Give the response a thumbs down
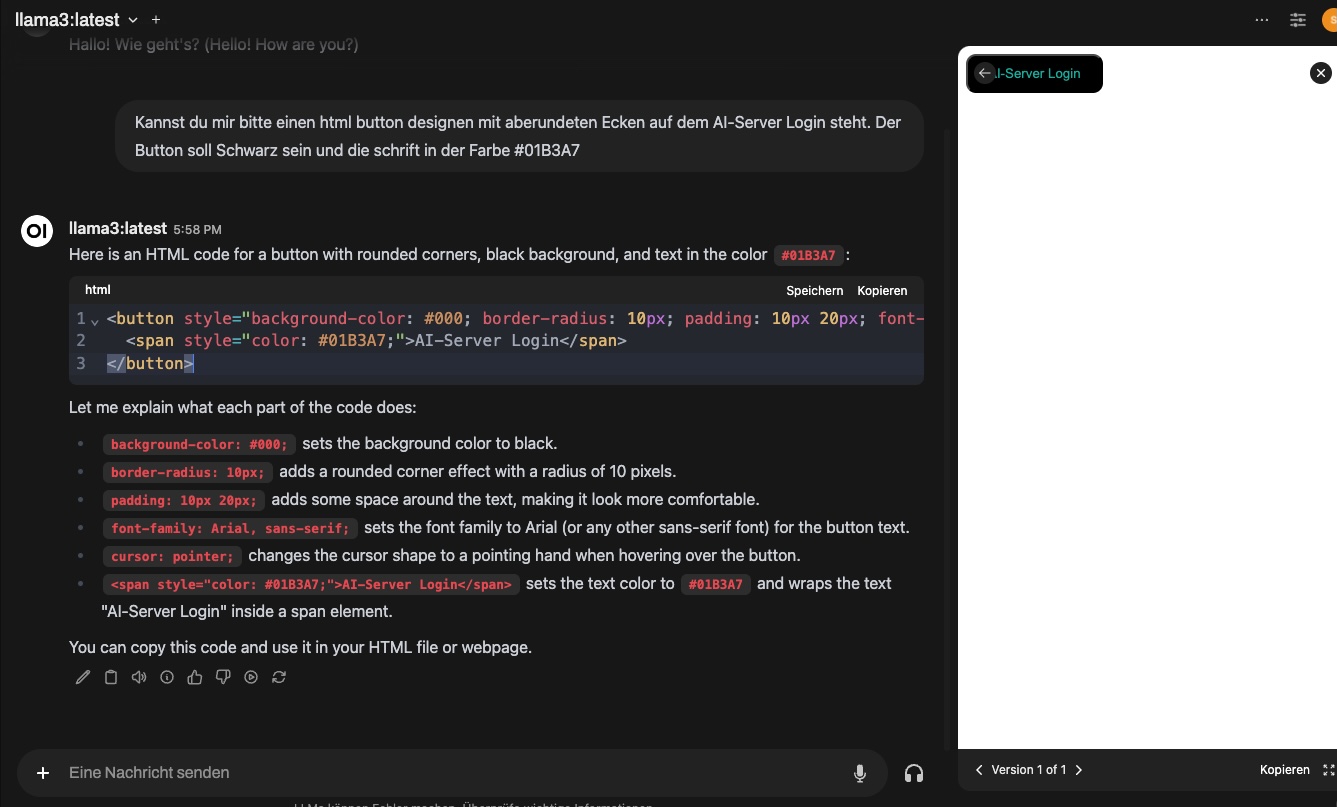The width and height of the screenshot is (1337, 807). pyautogui.click(x=223, y=677)
